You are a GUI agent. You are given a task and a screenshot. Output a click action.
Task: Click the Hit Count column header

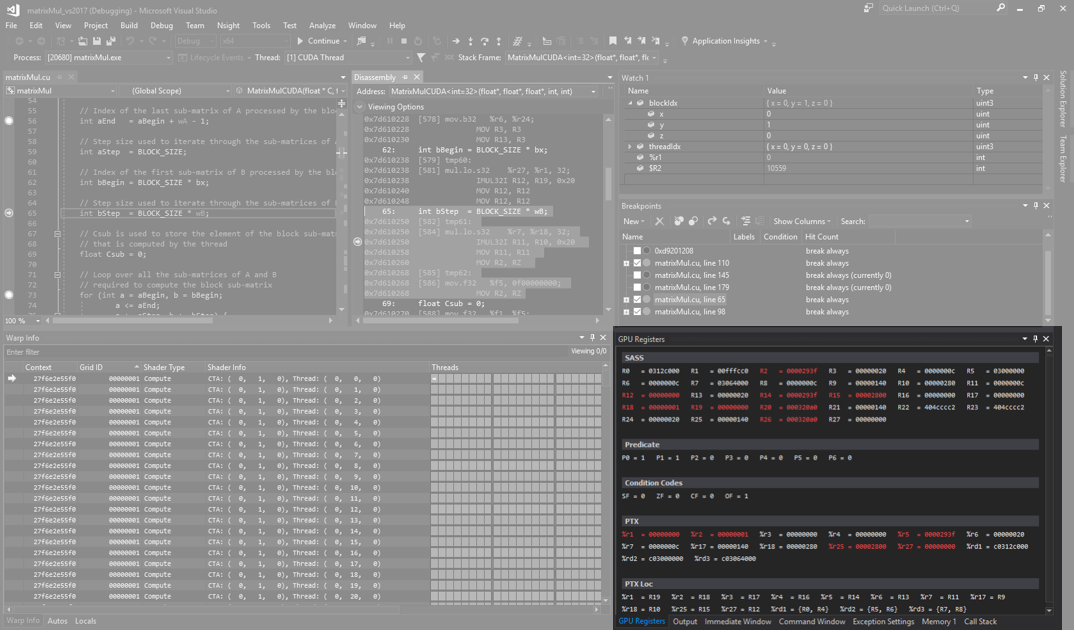pos(821,236)
